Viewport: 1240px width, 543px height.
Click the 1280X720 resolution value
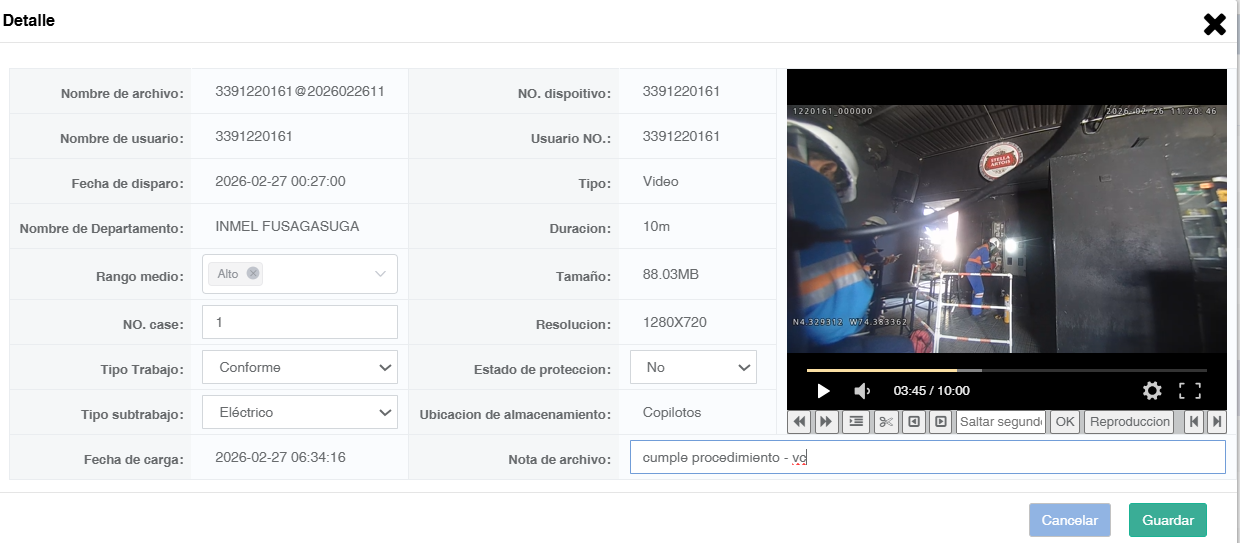click(x=675, y=322)
